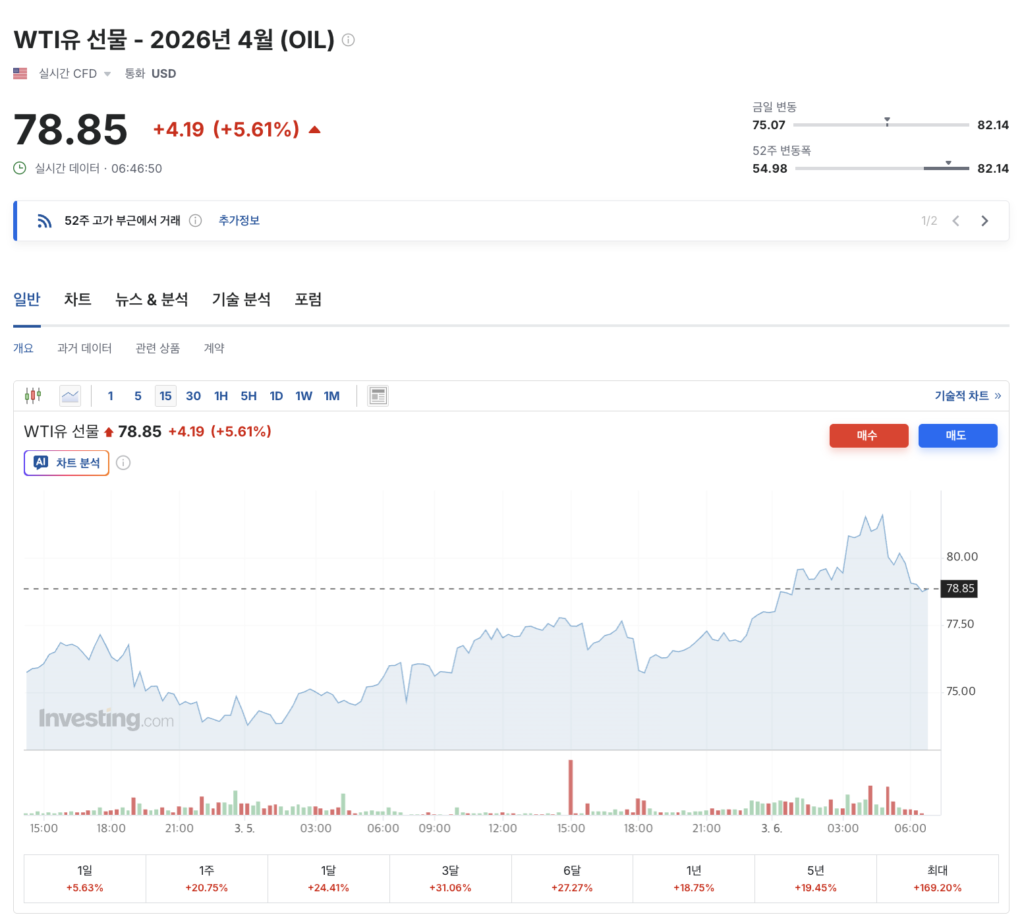1024x919 pixels.
Task: Expand the 실시간 CFD dropdown
Action: tap(107, 74)
